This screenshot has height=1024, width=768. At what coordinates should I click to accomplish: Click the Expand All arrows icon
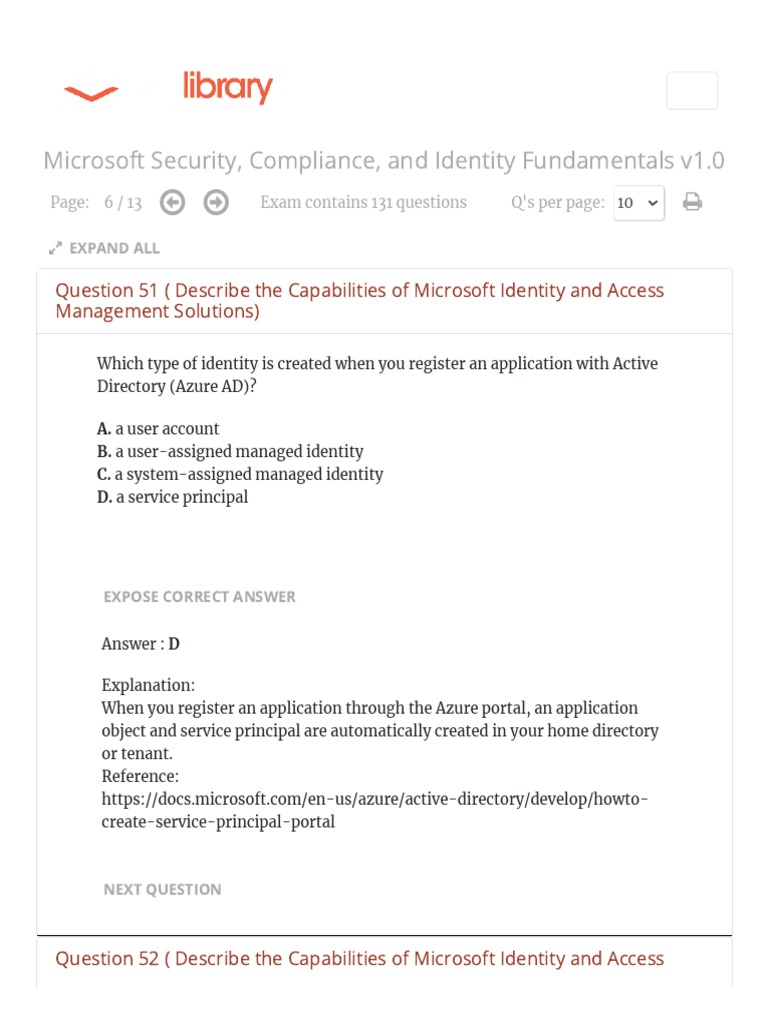[56, 248]
